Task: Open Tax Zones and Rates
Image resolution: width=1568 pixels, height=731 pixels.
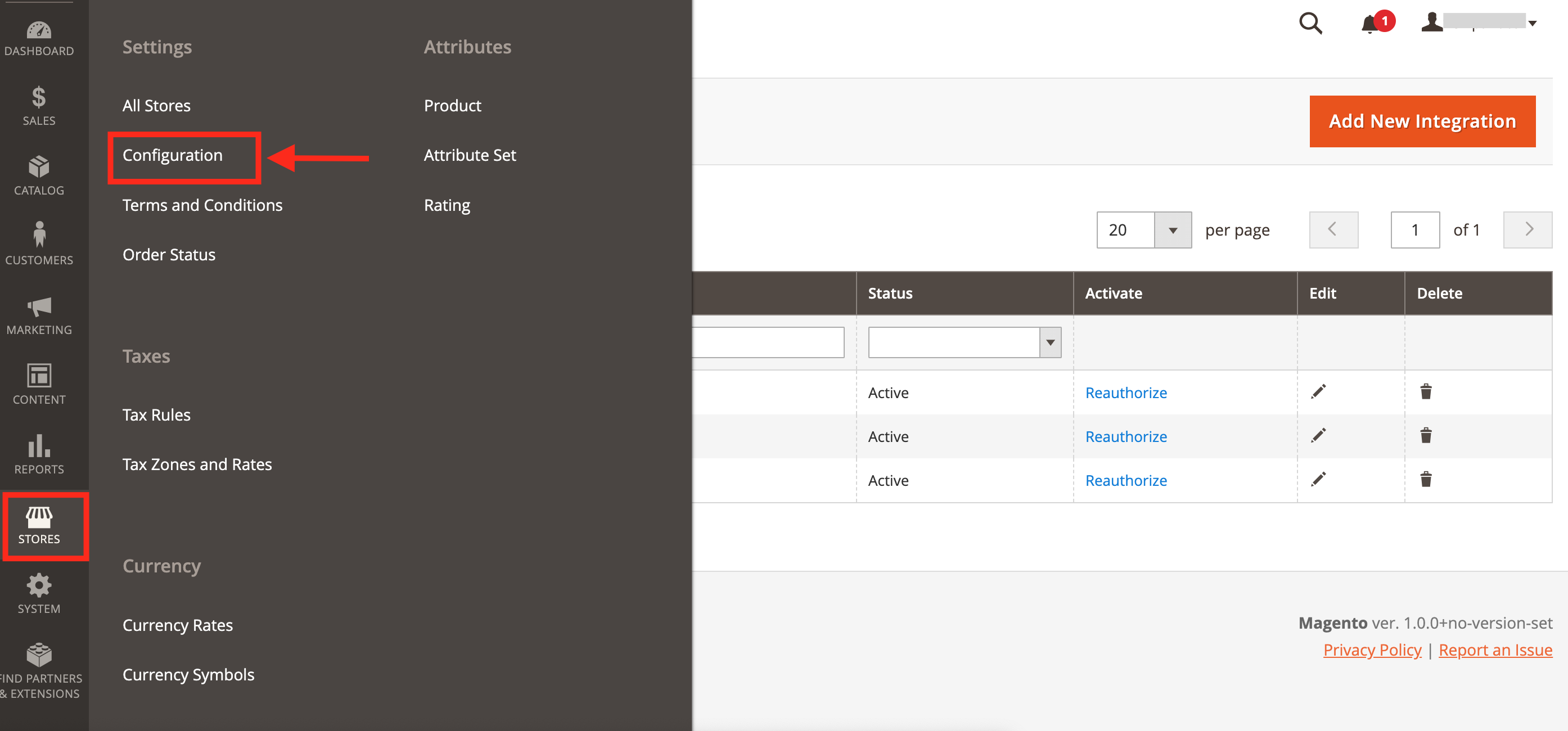Action: (197, 464)
